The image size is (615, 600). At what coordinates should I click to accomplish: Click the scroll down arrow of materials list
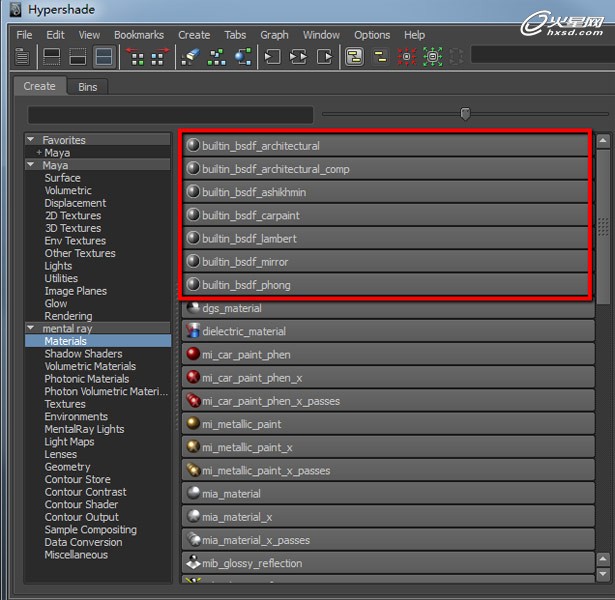[603, 574]
